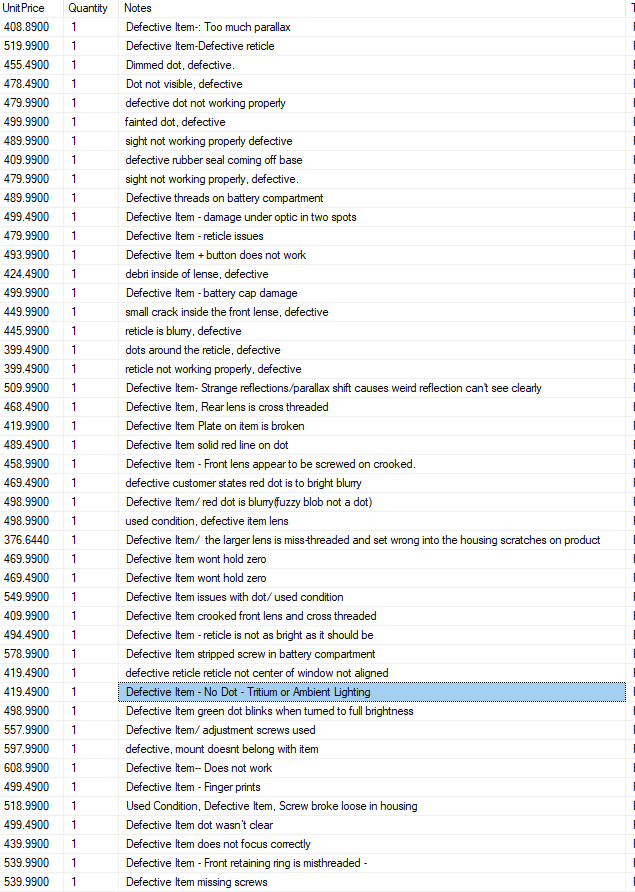Viewport: 635px width, 892px height.
Task: Click 'Rear lens is cross threaded' note
Action: pyautogui.click(x=372, y=407)
